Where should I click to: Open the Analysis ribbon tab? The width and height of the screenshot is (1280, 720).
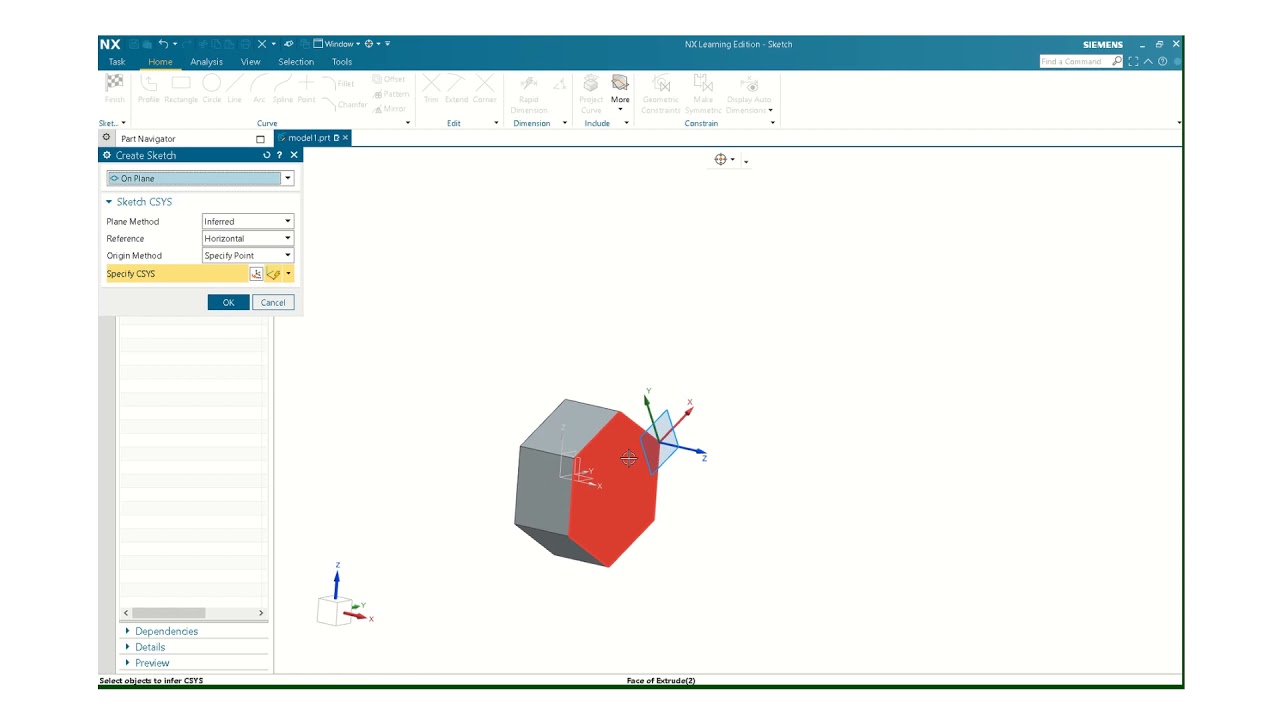(x=207, y=62)
